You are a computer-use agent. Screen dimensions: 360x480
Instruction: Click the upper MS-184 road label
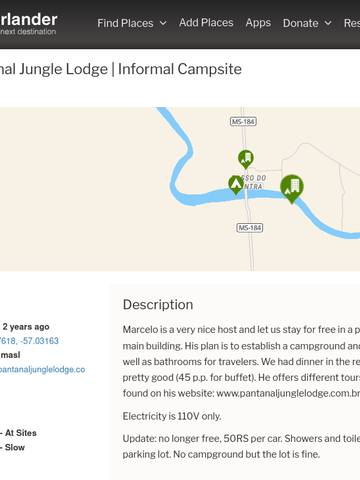pyautogui.click(x=243, y=121)
